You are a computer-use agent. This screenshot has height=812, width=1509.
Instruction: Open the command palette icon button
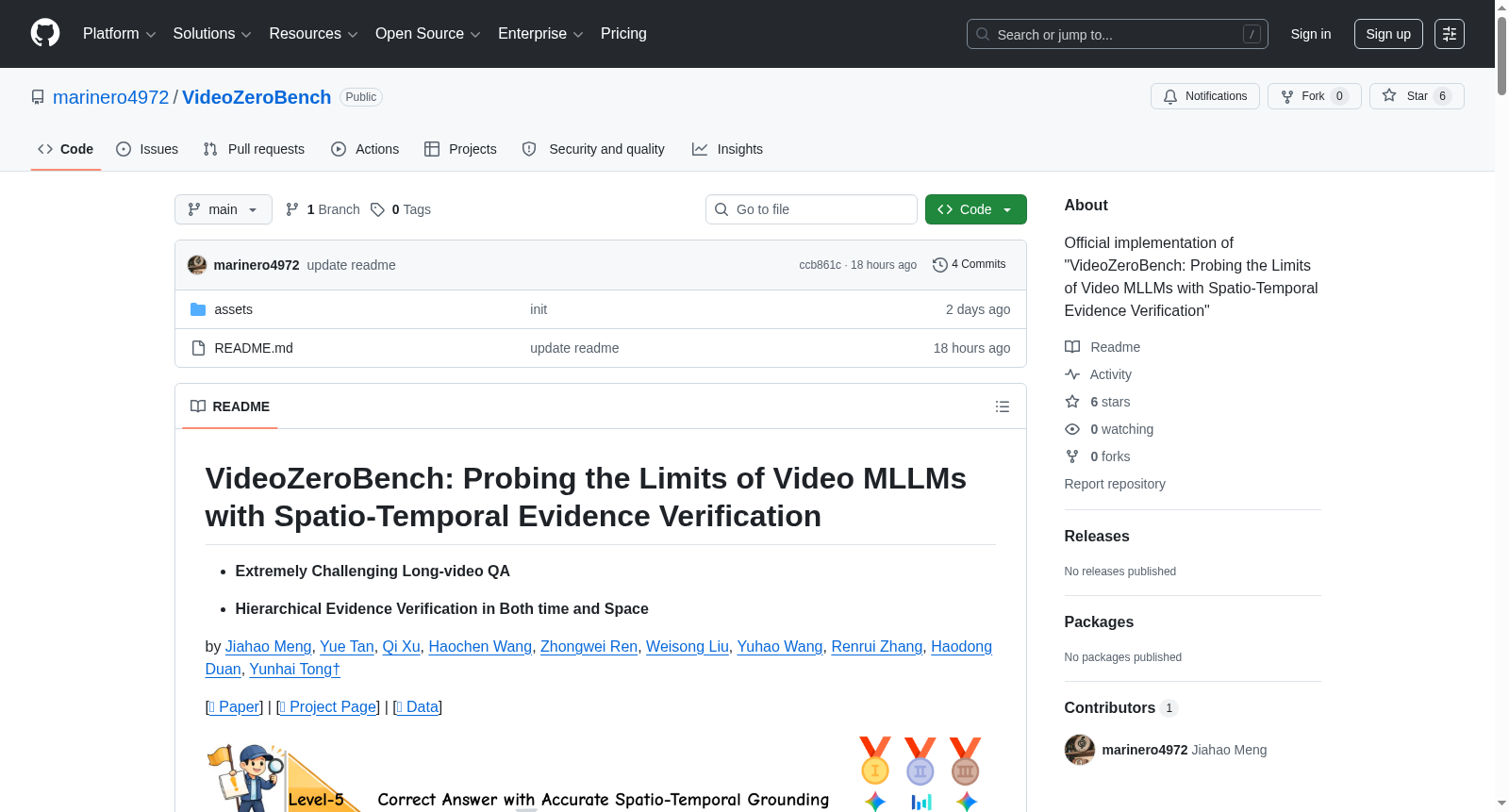click(1450, 34)
